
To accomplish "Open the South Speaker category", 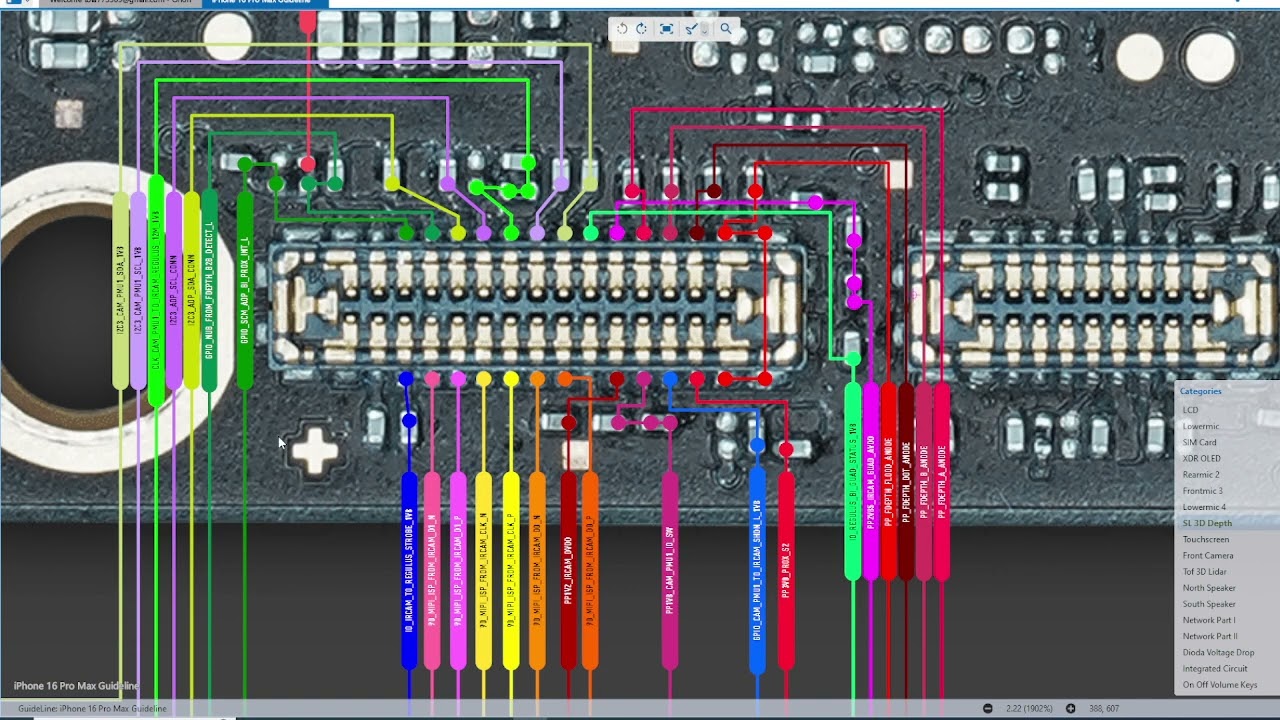I will [x=1208, y=604].
